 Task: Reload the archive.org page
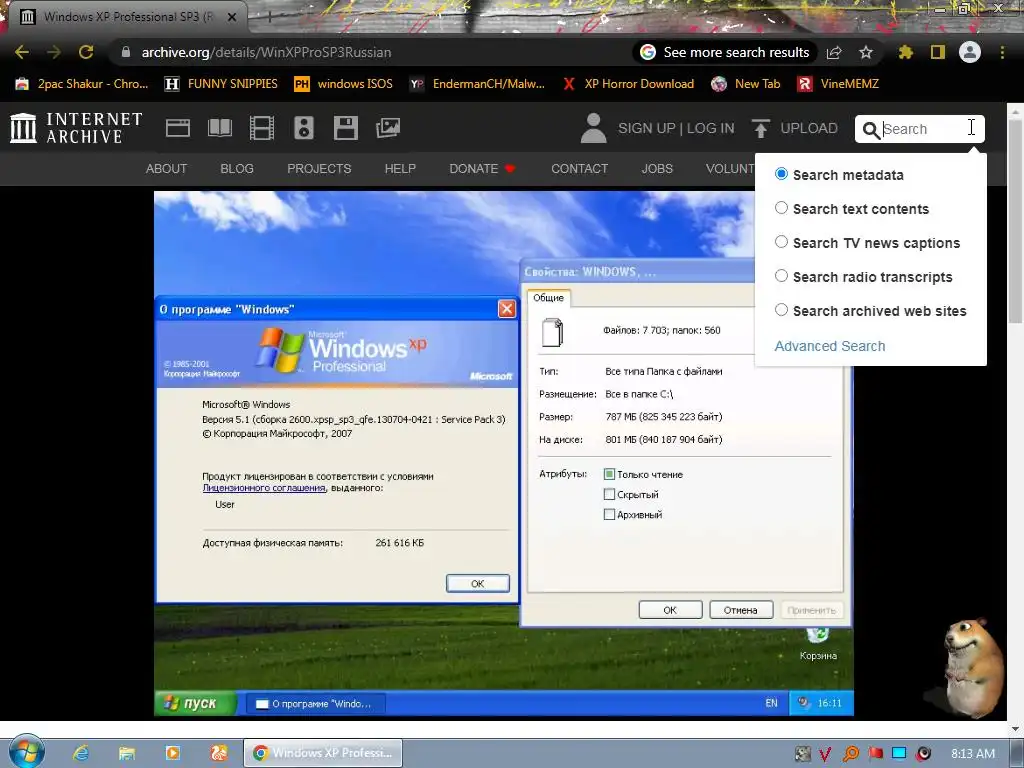(x=86, y=52)
